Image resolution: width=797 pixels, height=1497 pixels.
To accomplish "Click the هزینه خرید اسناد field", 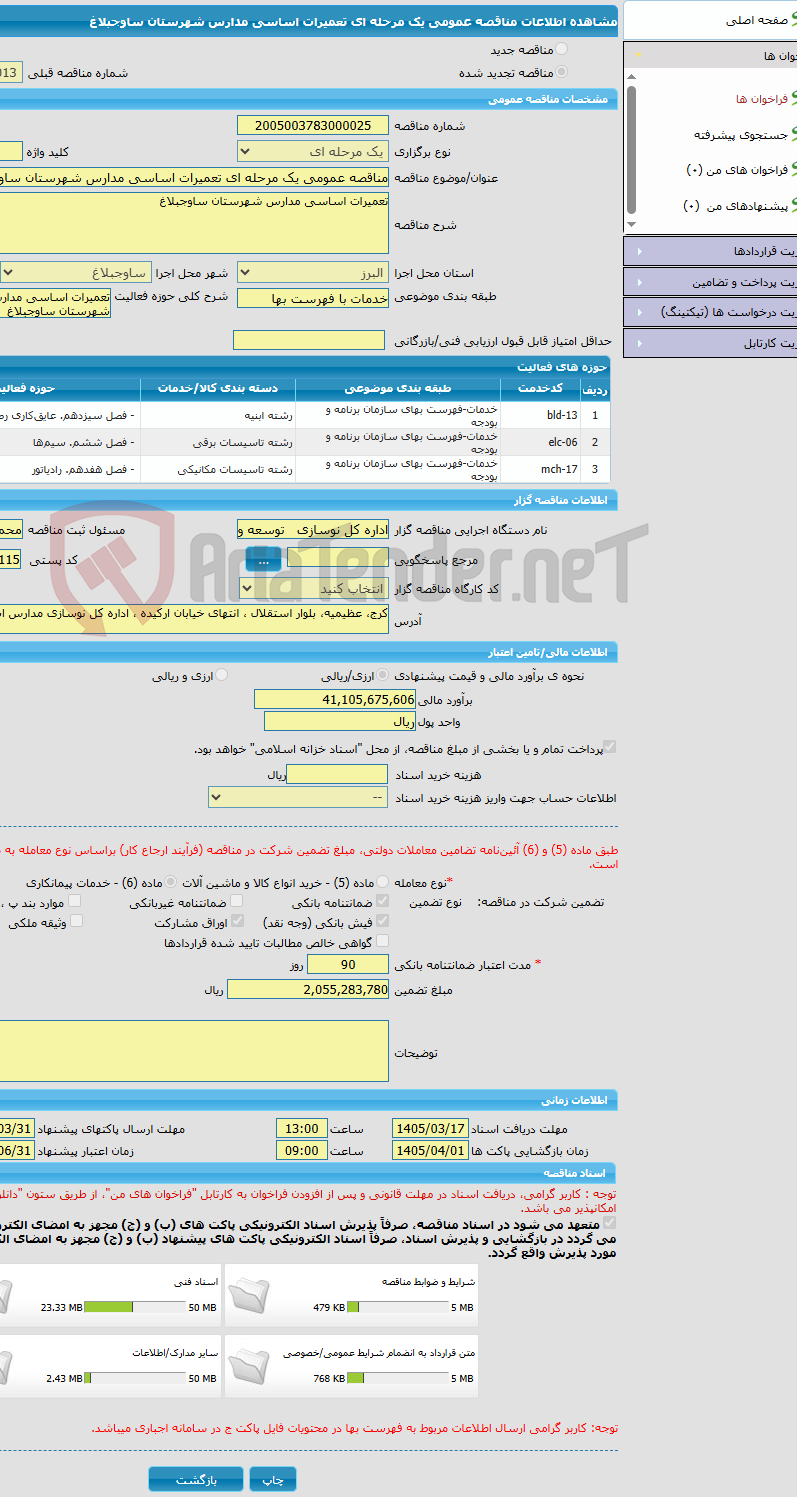I will (x=337, y=774).
